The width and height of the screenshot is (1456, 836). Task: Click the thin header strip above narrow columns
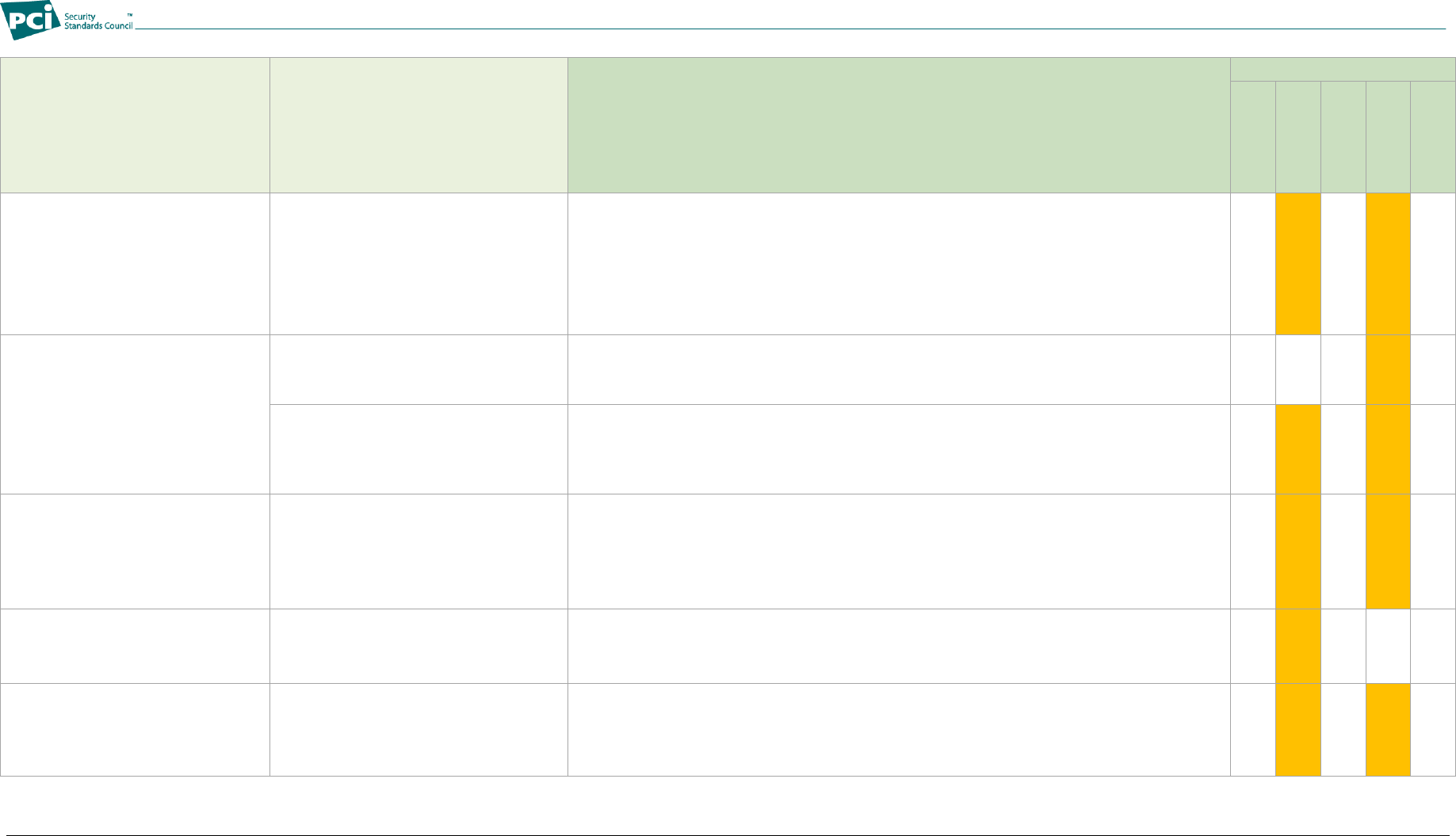tap(1343, 70)
